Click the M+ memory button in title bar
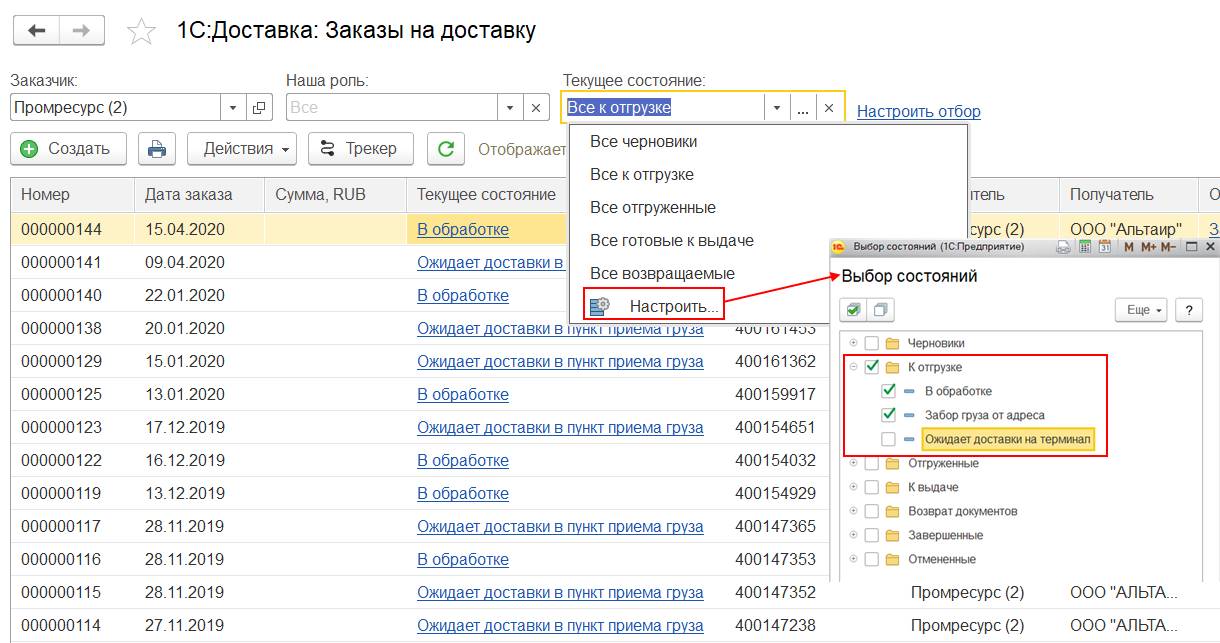The width and height of the screenshot is (1220, 643). point(1147,246)
